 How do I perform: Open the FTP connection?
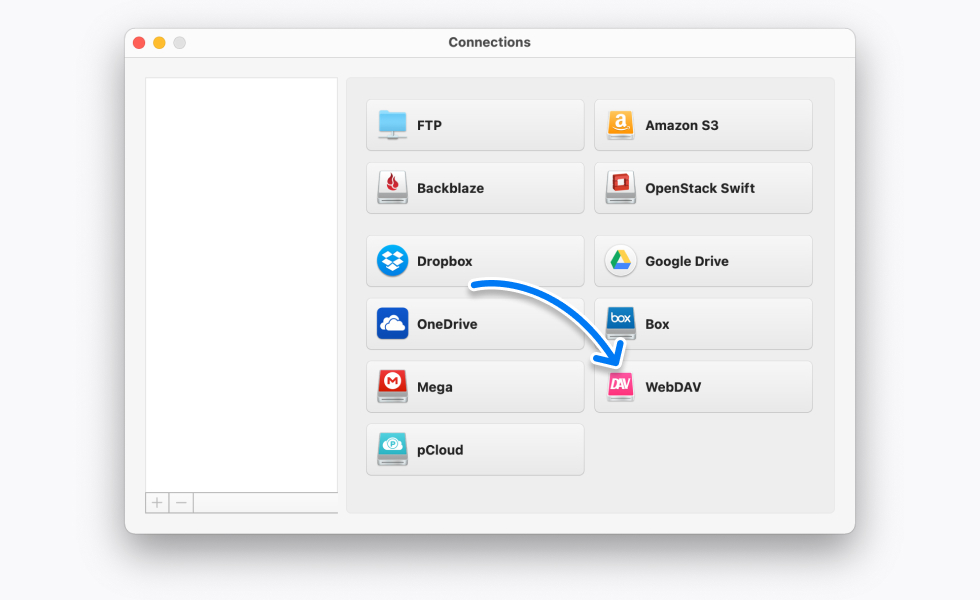tap(475, 124)
